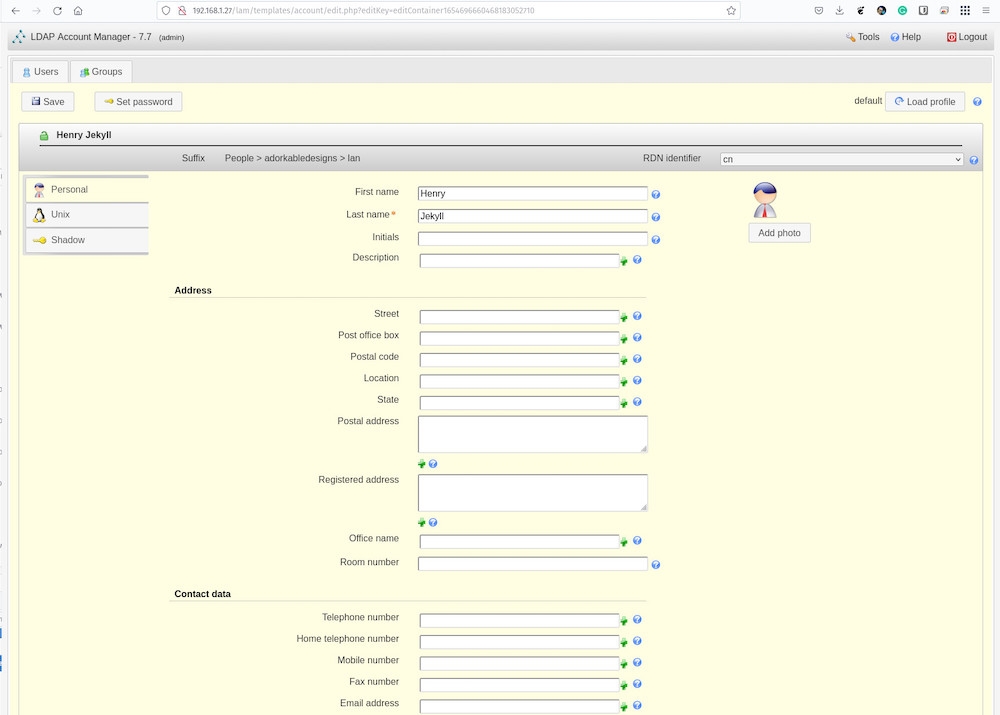The image size is (1000, 715).
Task: Load the default profile
Action: (x=923, y=101)
